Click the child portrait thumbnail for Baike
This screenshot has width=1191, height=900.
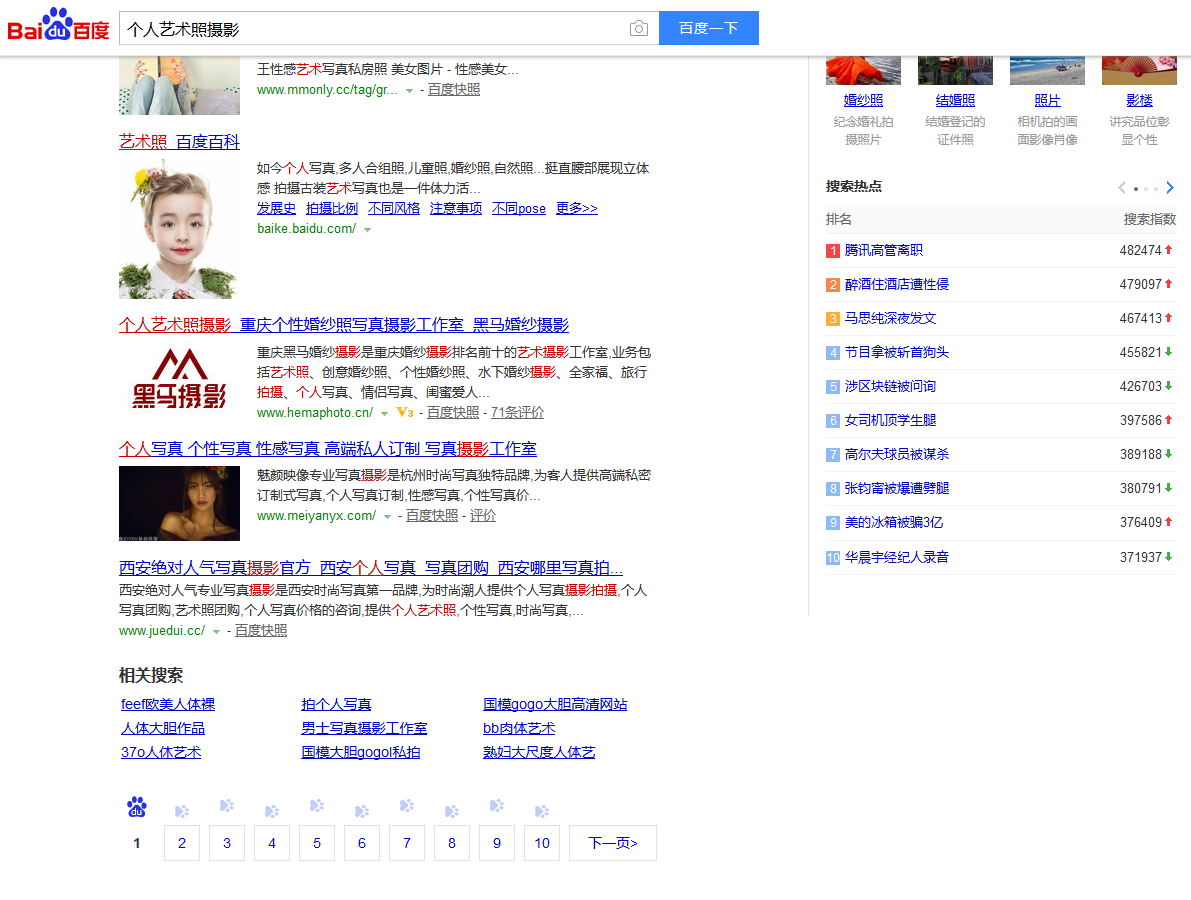click(x=179, y=229)
